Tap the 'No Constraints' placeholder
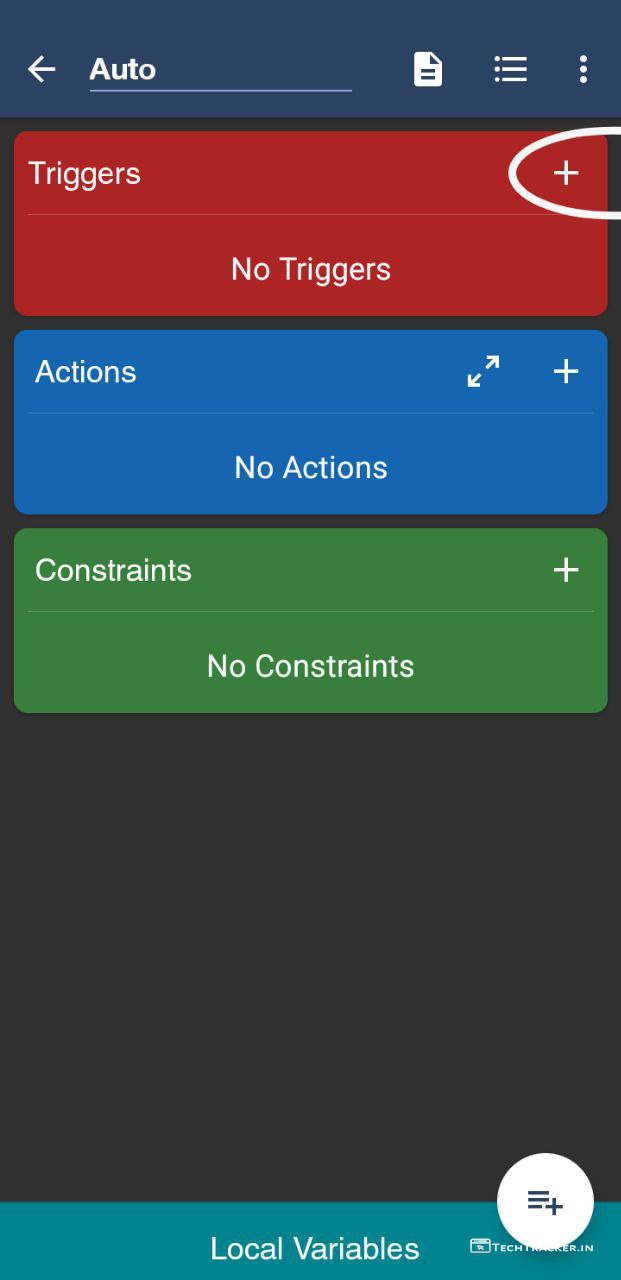 tap(311, 666)
